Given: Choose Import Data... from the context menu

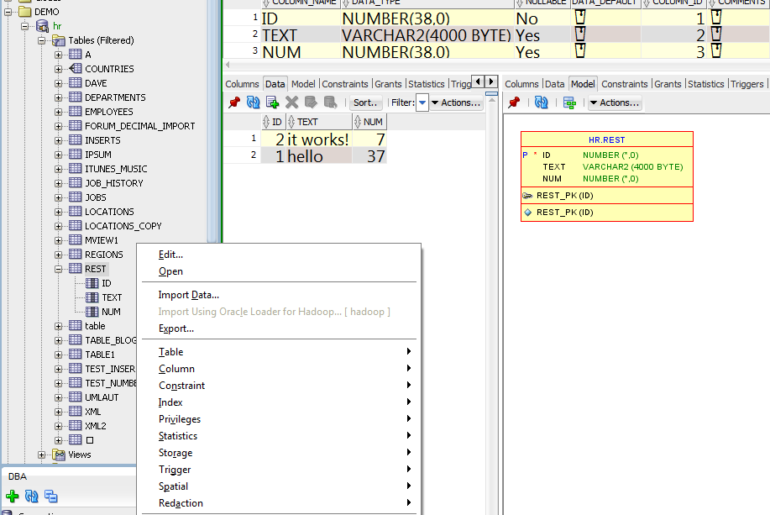Looking at the screenshot, I should 188,295.
